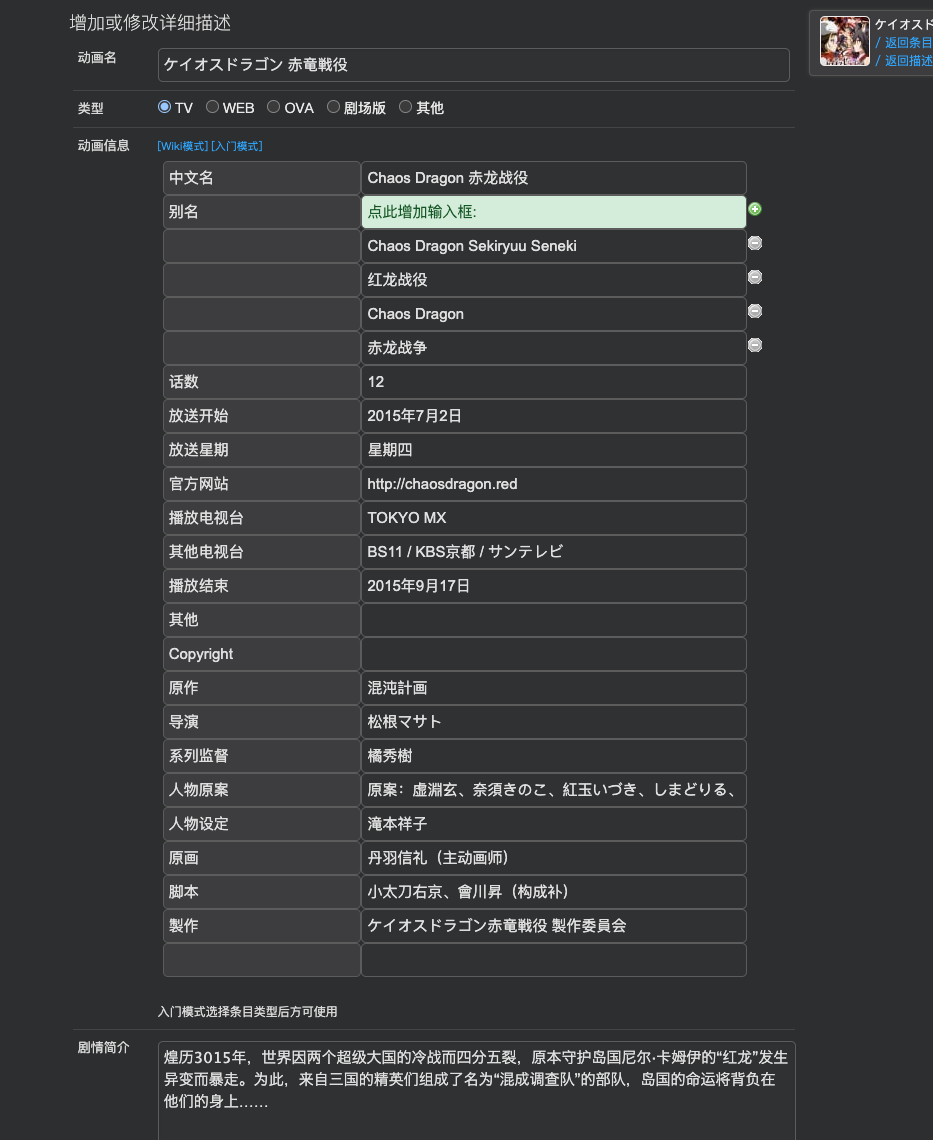
Task: Remove the "Chaos Dragon" alias row
Action: click(x=754, y=311)
